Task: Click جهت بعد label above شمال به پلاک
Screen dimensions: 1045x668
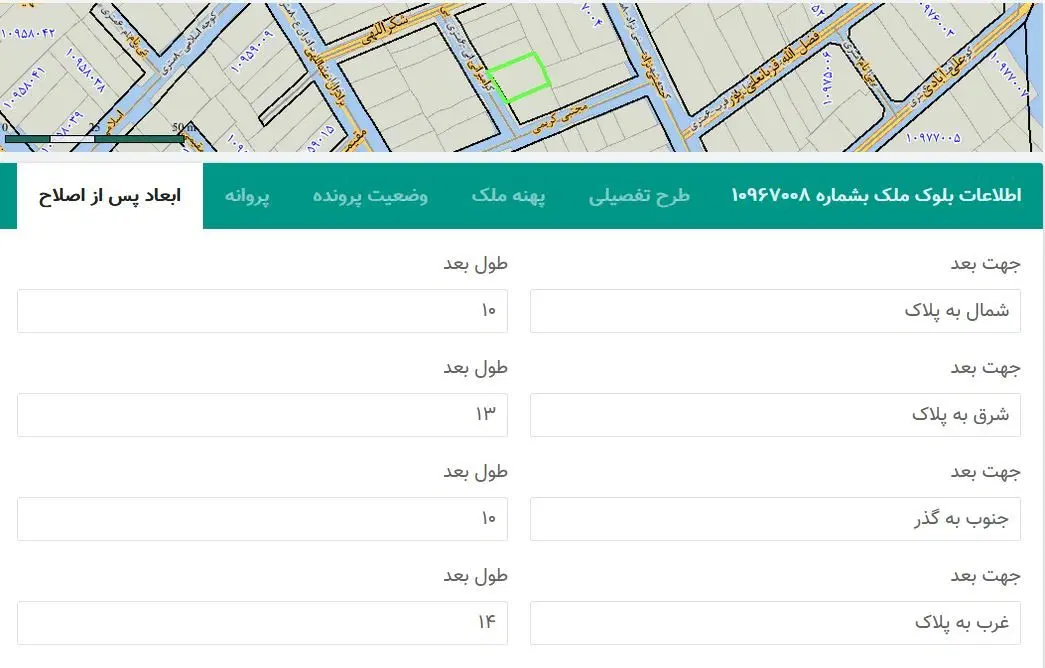Action: (x=986, y=264)
